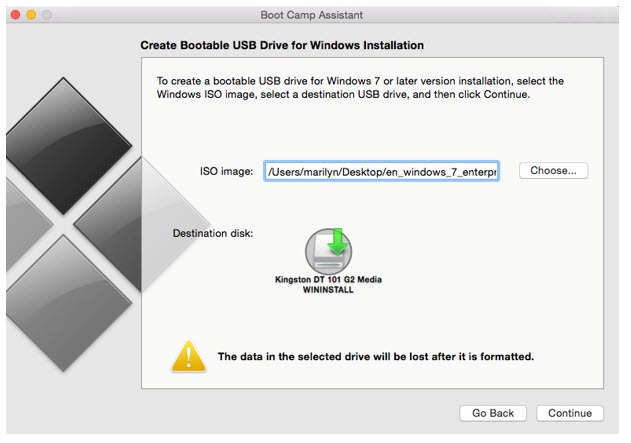
Task: Select the "Kingston DT 101 G2 Media" label
Action: point(328,280)
